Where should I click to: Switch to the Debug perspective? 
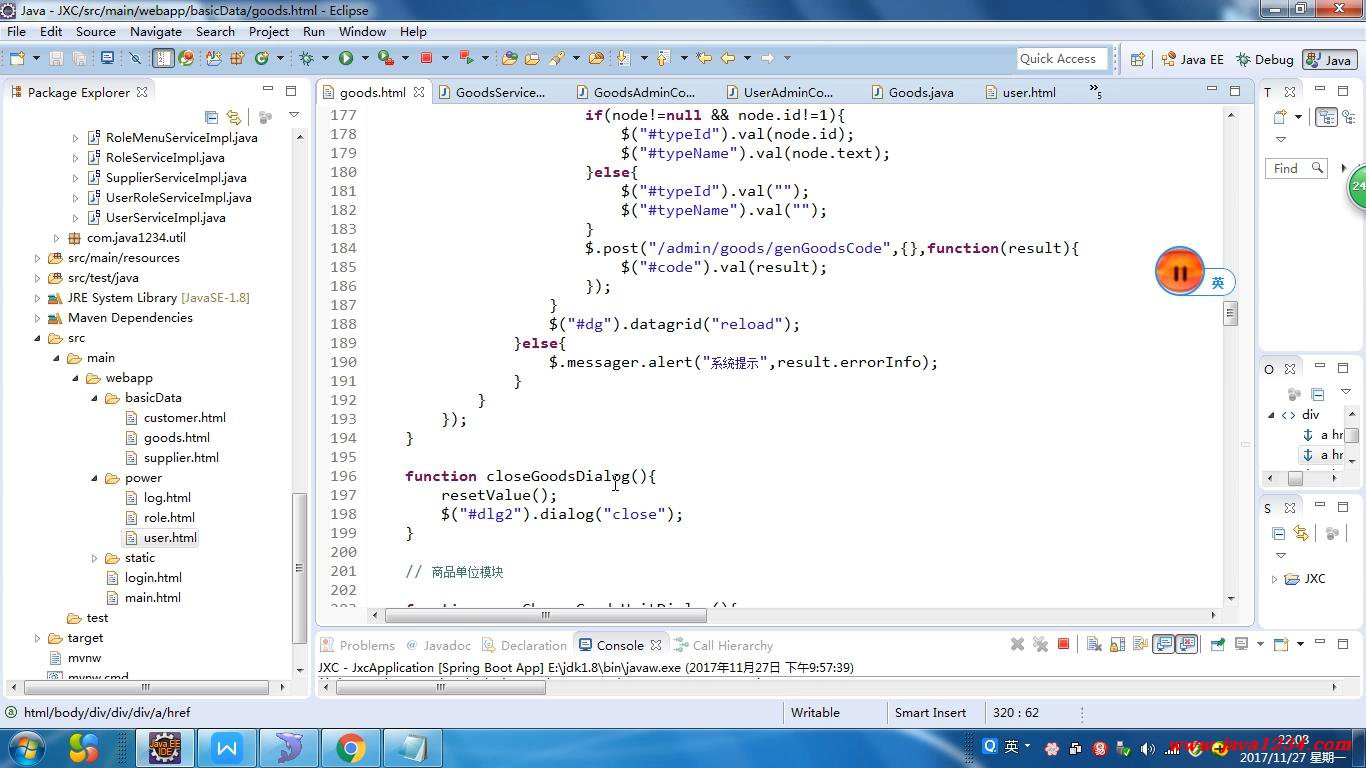(x=1265, y=59)
